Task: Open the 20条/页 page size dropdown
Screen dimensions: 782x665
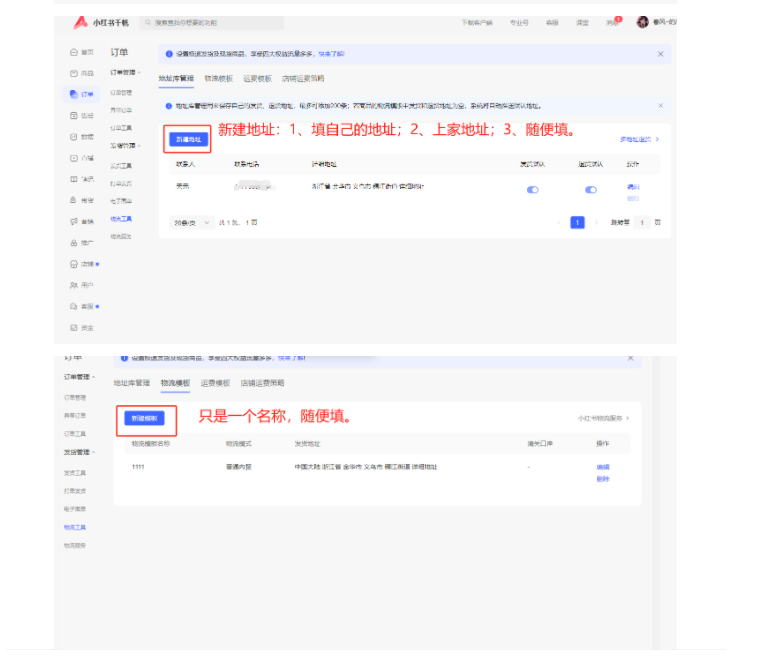Action: (190, 222)
